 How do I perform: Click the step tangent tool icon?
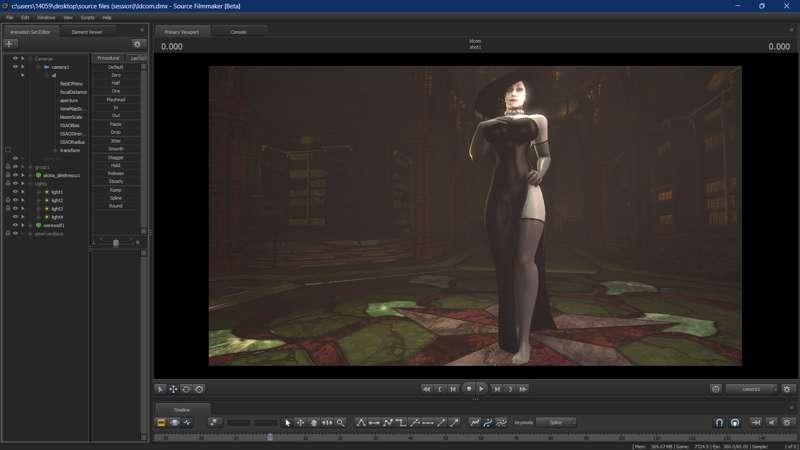click(x=401, y=422)
